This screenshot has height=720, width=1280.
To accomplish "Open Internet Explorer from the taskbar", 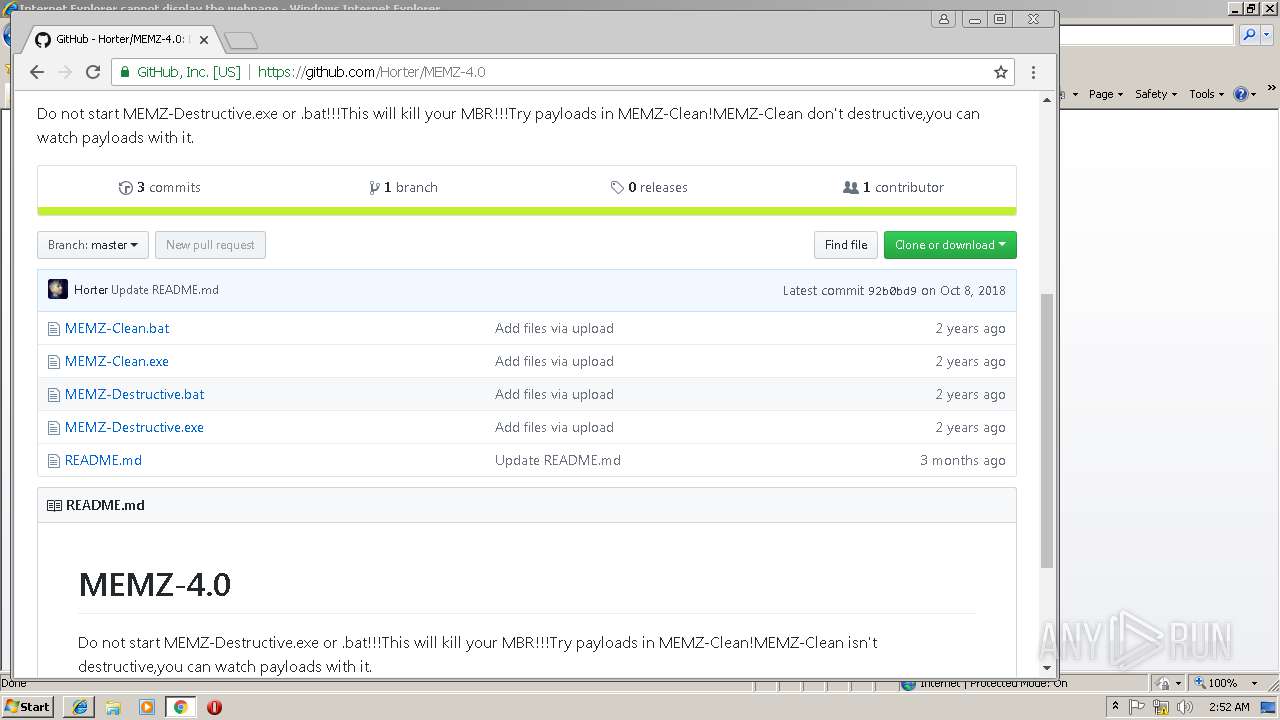I will [x=80, y=706].
